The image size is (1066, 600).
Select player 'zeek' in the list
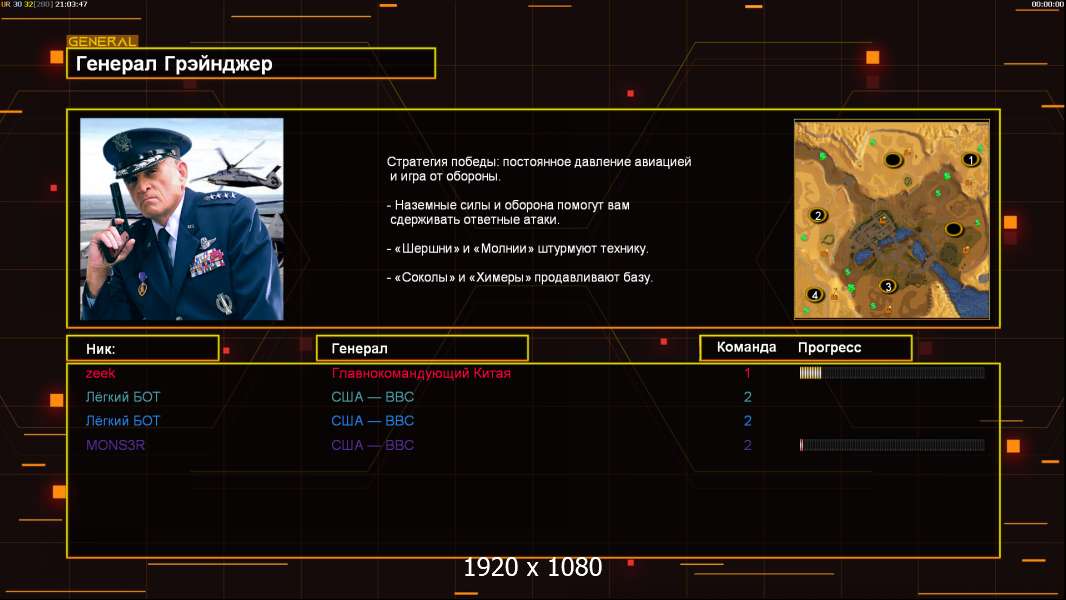[x=101, y=373]
